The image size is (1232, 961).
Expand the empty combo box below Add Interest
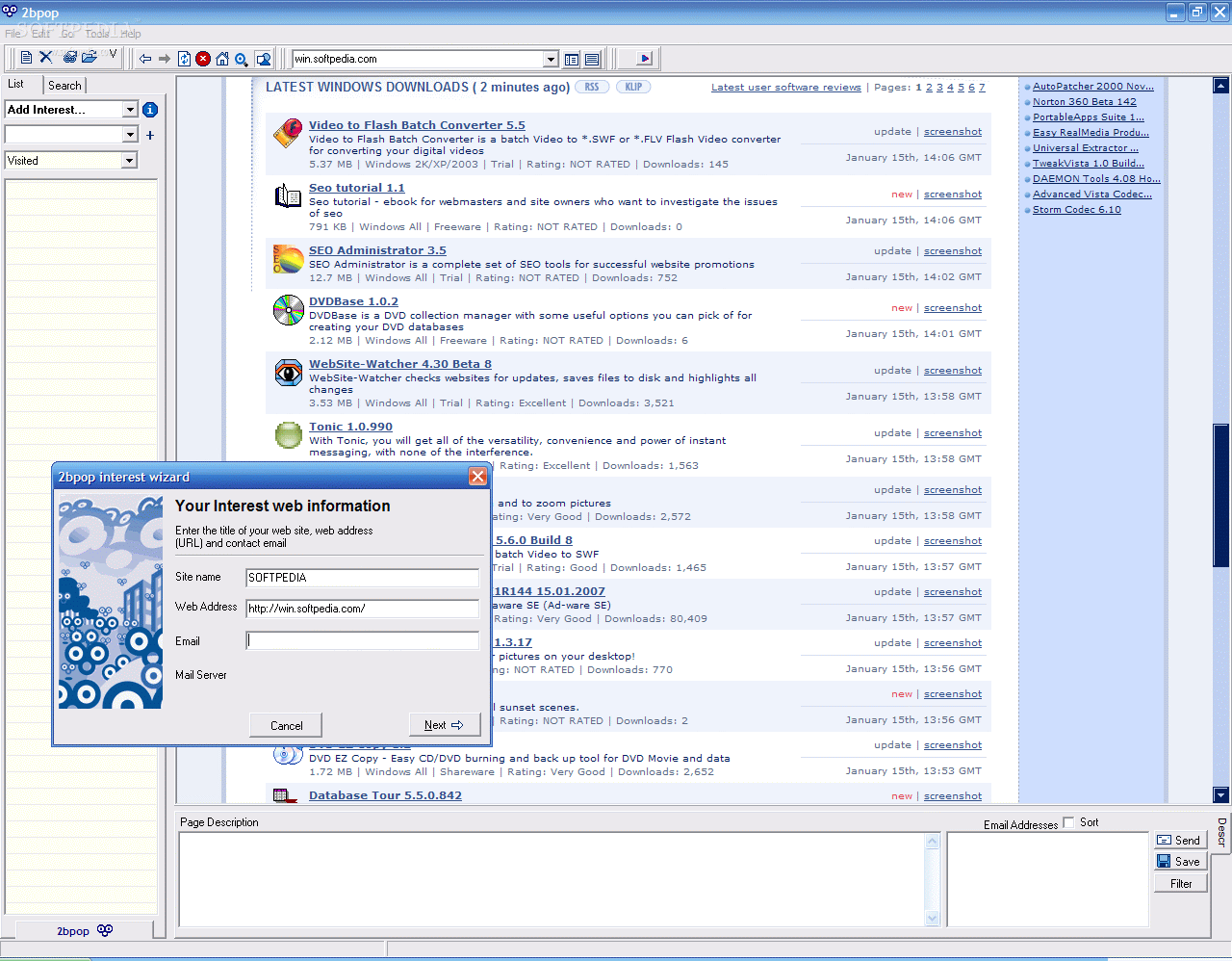pyautogui.click(x=130, y=135)
